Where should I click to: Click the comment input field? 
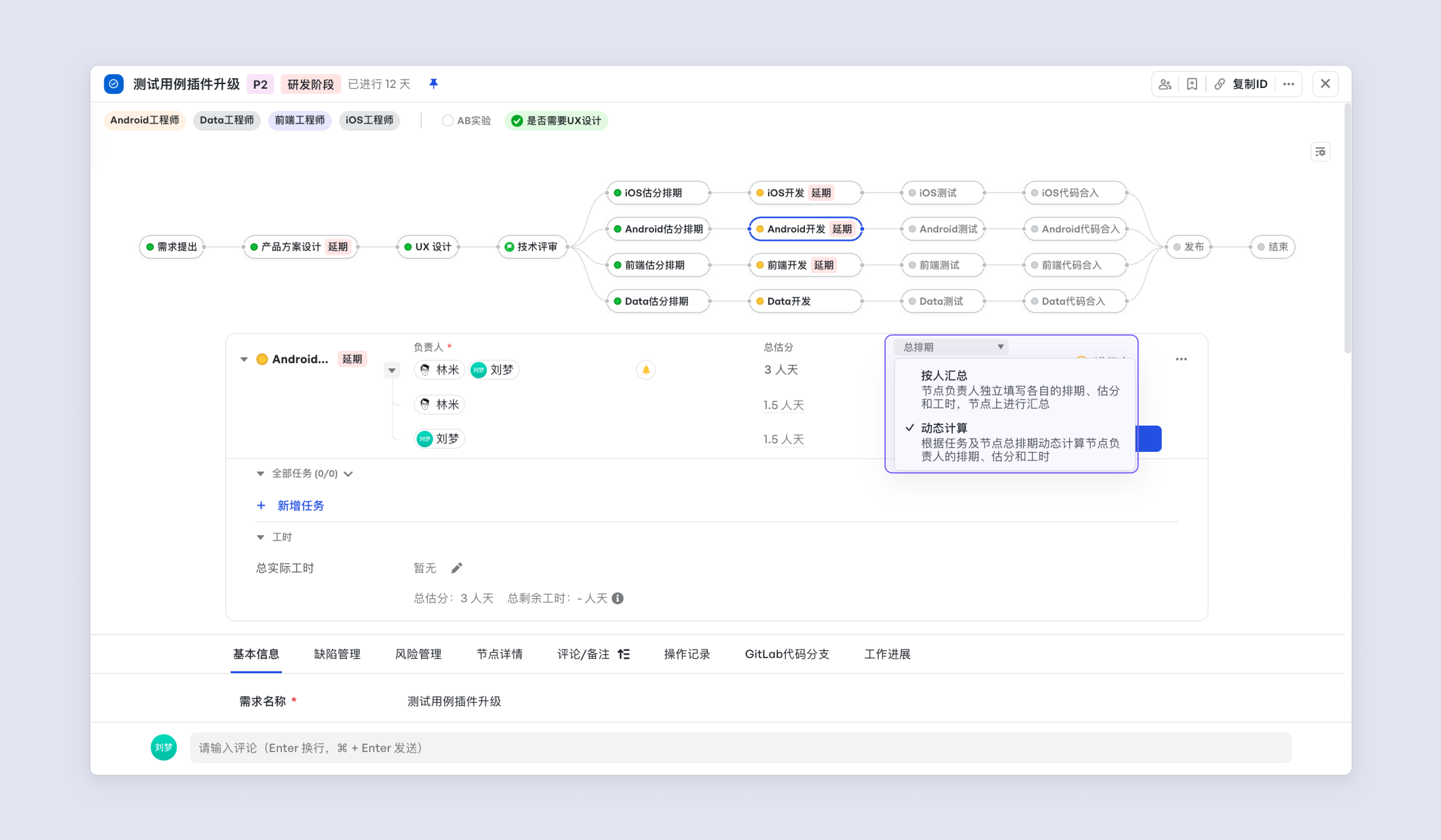click(x=741, y=747)
